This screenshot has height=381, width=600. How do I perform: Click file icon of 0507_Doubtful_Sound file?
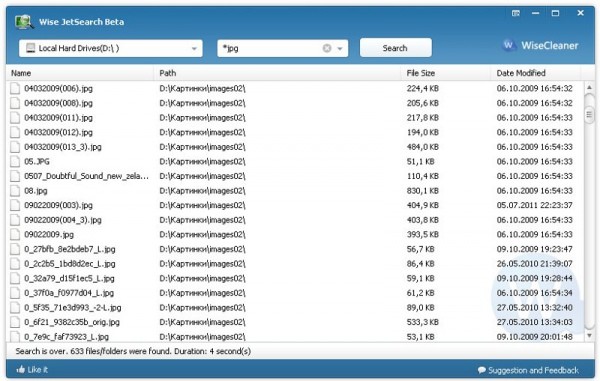point(15,176)
